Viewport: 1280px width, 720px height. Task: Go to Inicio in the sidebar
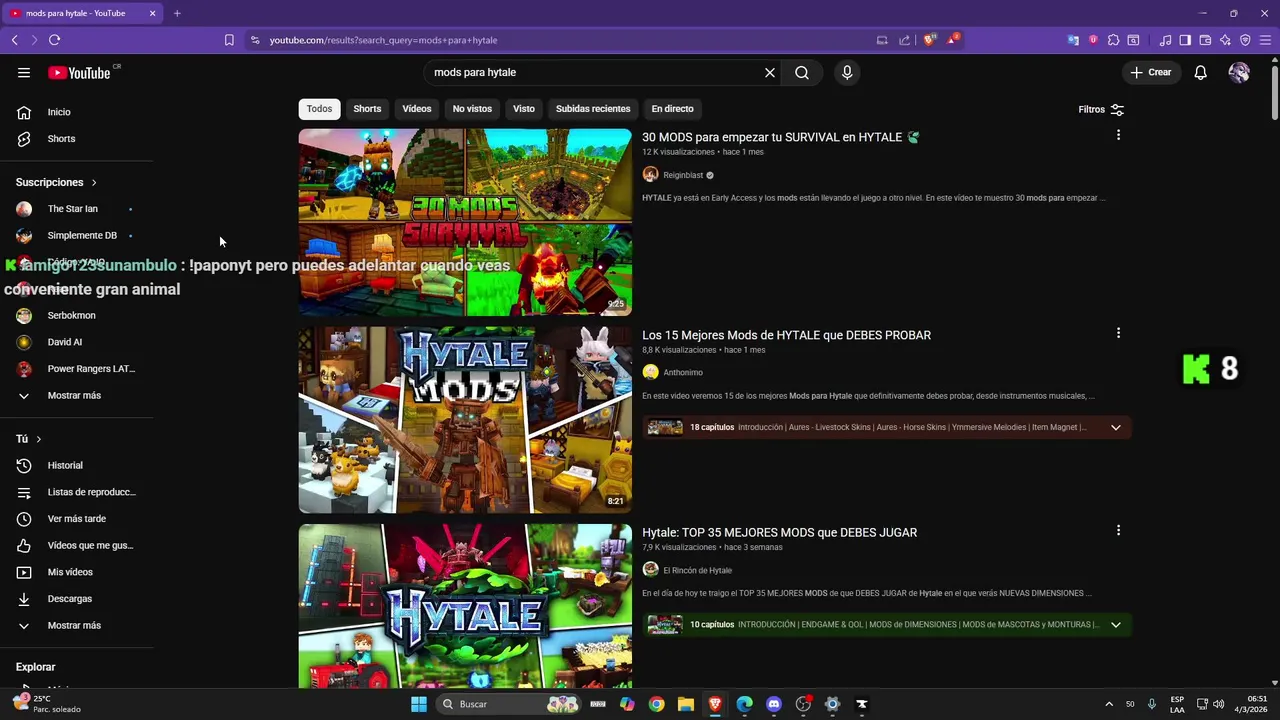coord(77,112)
